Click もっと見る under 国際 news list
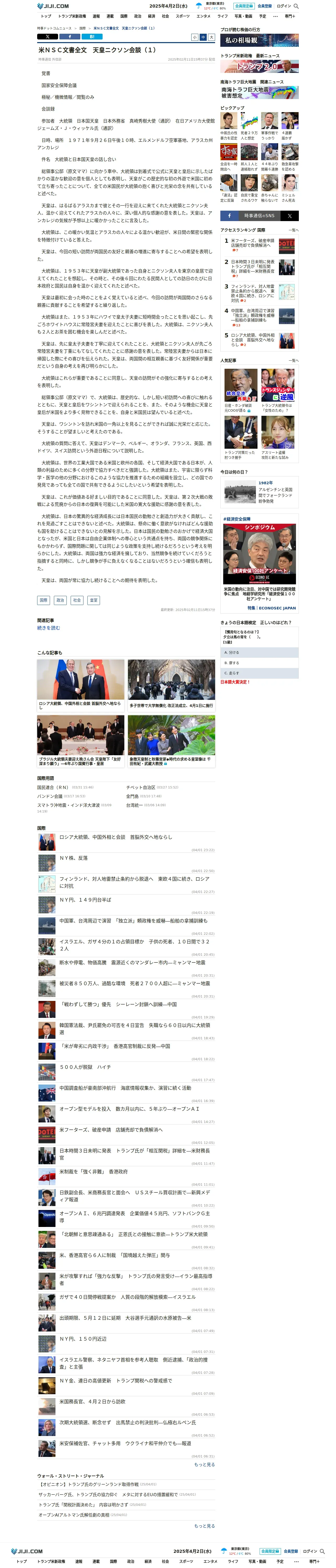Image resolution: width=336 pixels, height=1568 pixels. click(x=204, y=1465)
